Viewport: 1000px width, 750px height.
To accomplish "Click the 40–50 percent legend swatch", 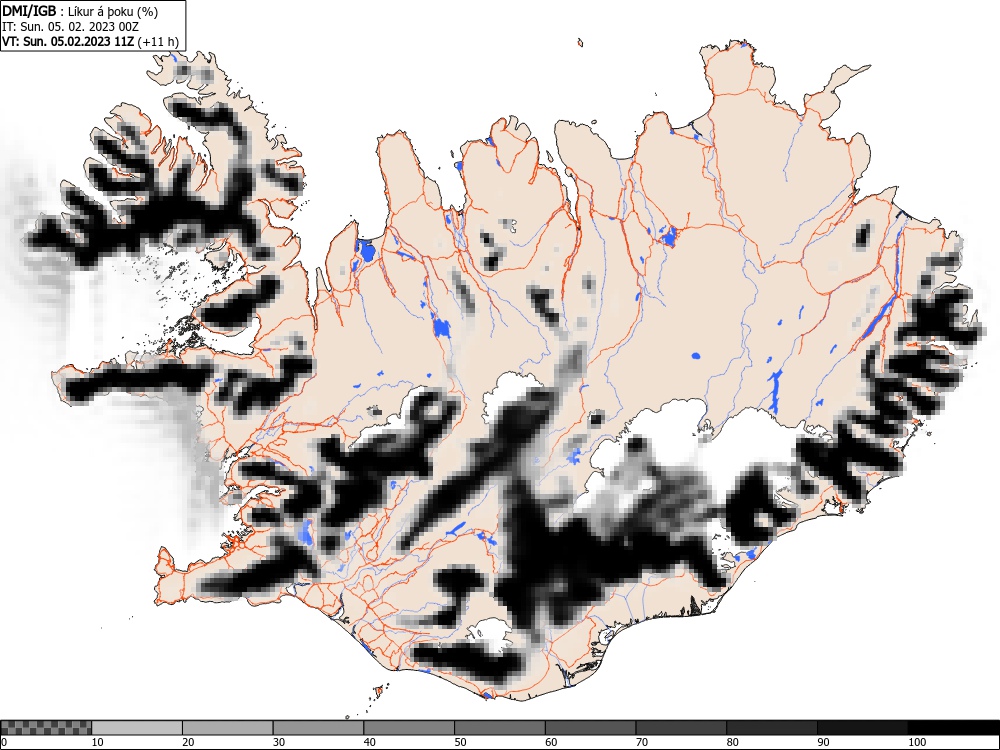I will point(409,728).
